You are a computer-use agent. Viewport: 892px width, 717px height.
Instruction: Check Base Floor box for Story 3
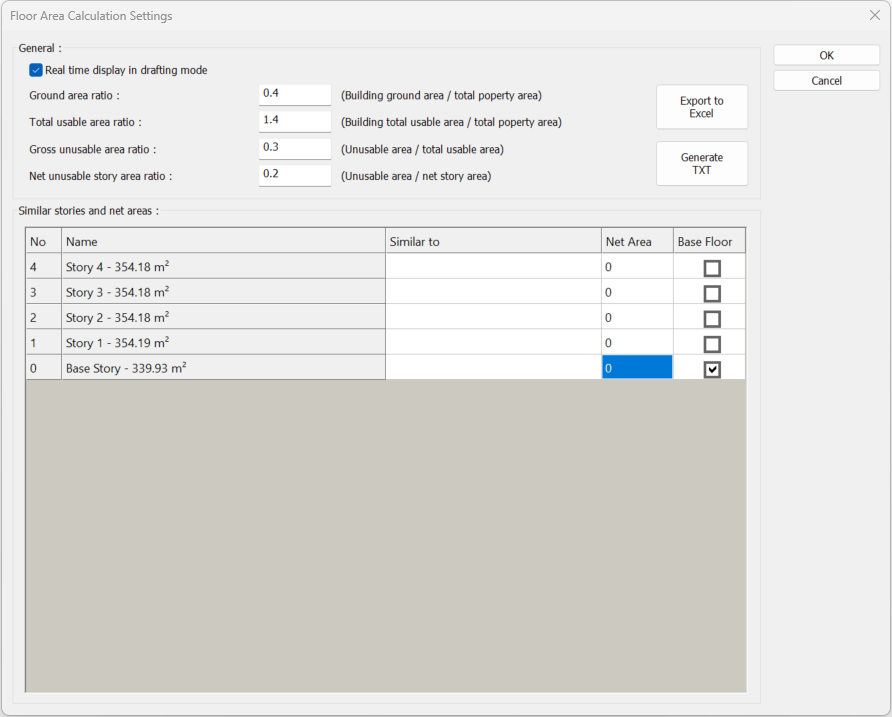[712, 293]
